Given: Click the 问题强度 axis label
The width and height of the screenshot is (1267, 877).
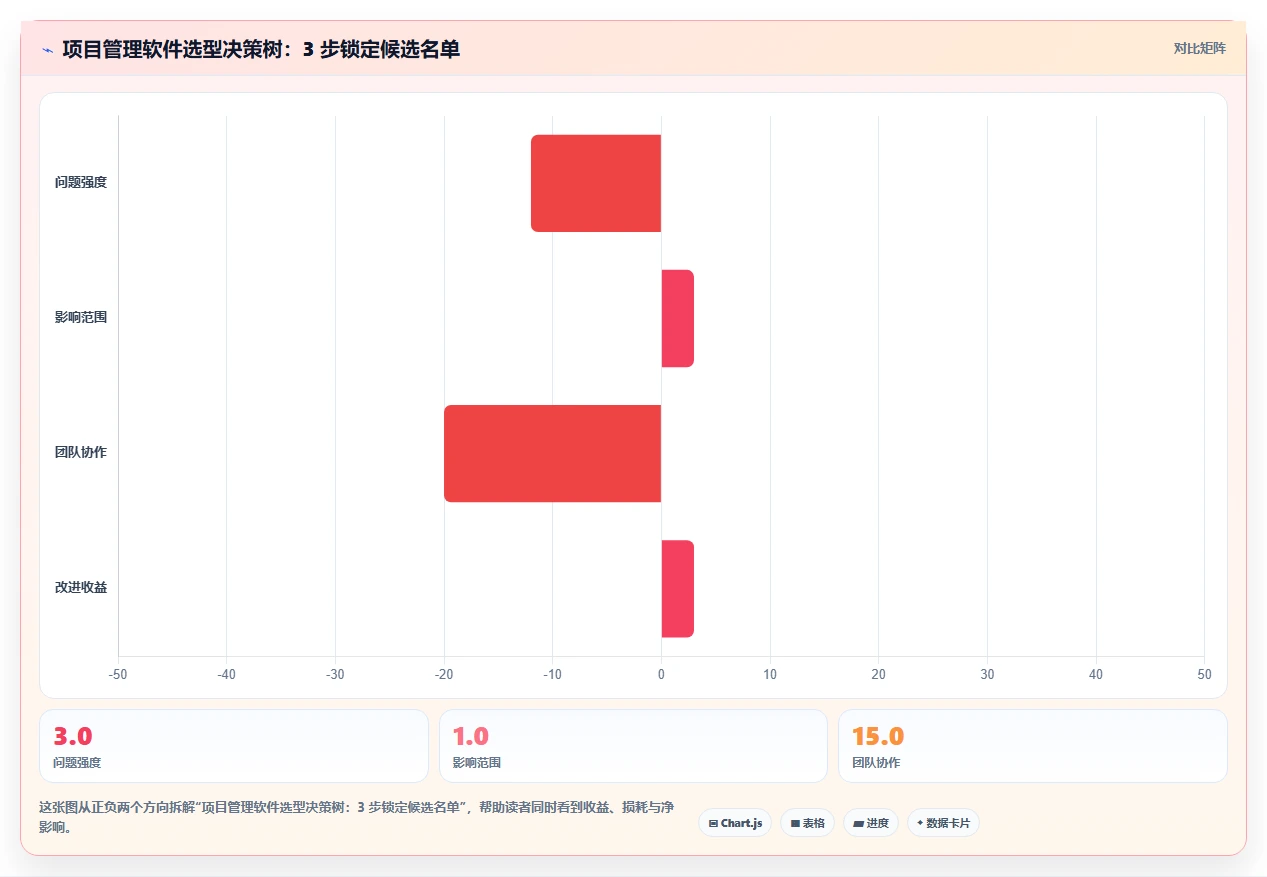Looking at the screenshot, I should [x=81, y=183].
